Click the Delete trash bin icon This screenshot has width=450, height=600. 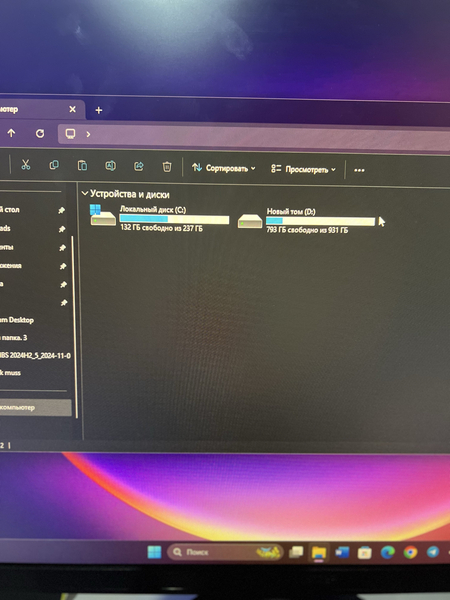pos(167,167)
